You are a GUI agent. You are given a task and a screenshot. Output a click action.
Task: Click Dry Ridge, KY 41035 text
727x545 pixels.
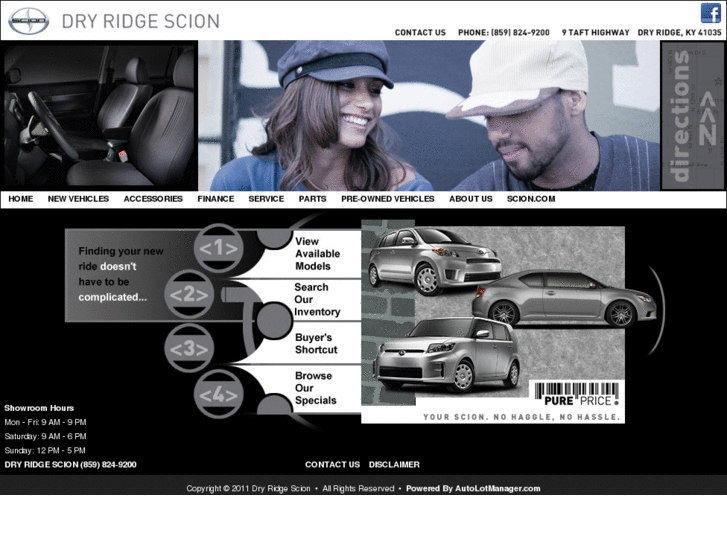(x=679, y=32)
